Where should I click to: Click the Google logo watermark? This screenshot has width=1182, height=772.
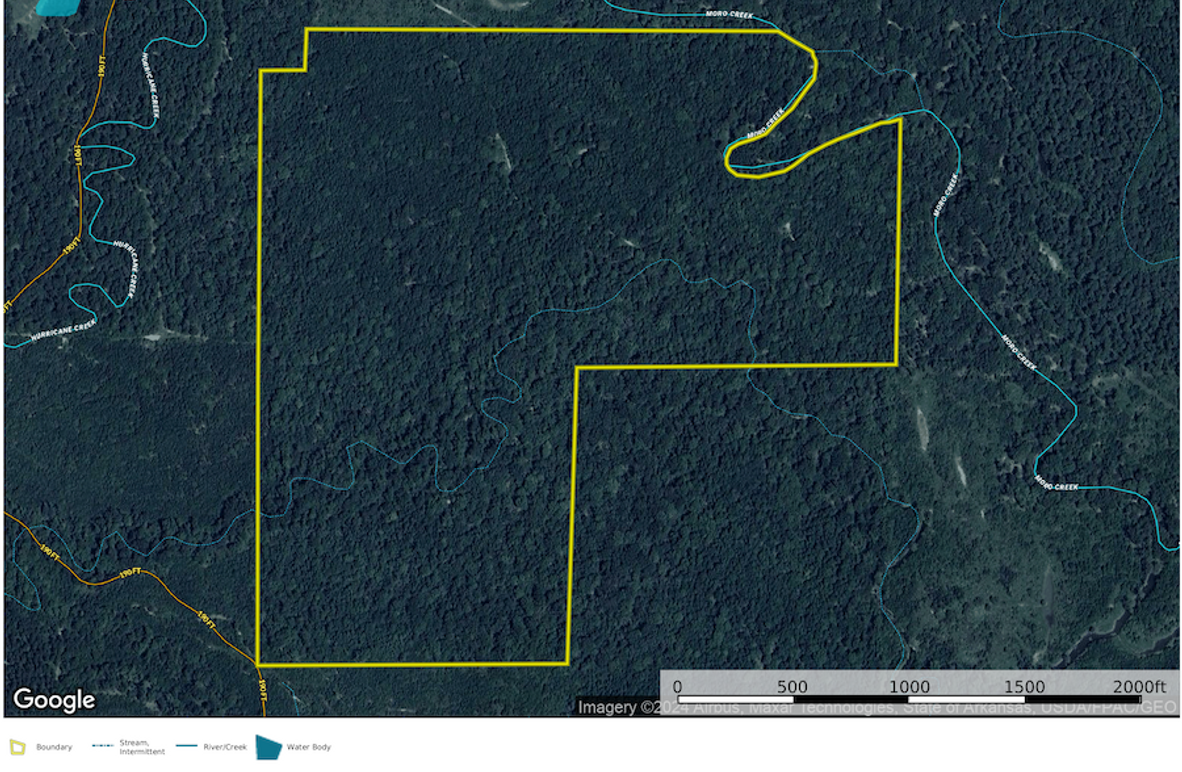pos(55,700)
